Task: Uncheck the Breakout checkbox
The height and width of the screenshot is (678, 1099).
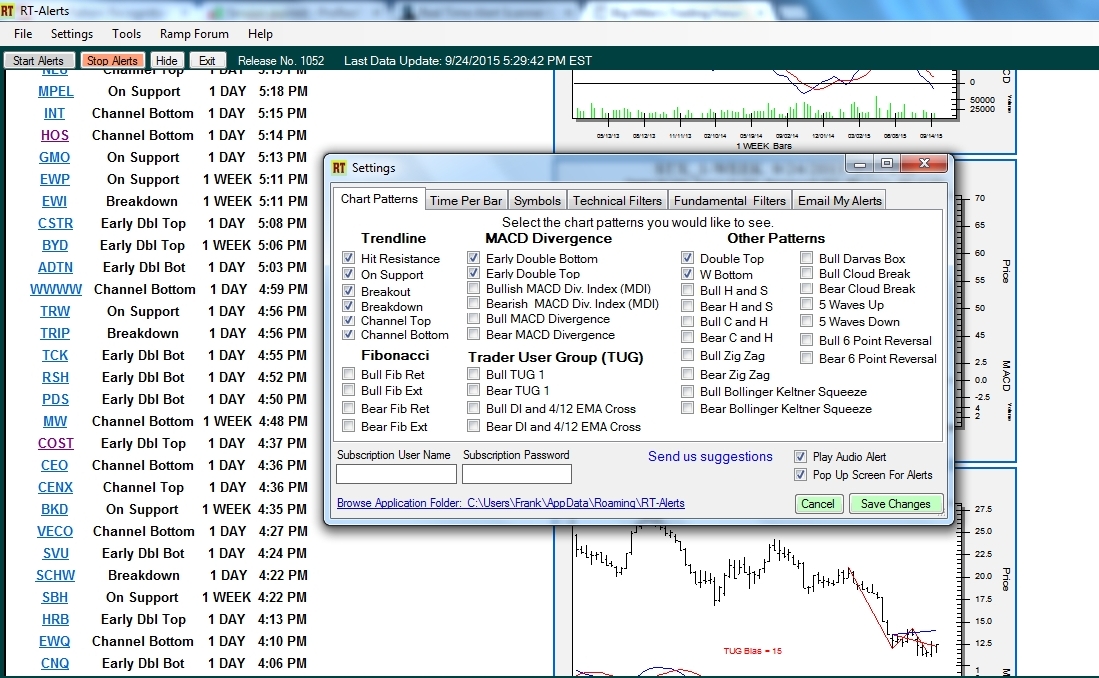Action: (x=348, y=291)
